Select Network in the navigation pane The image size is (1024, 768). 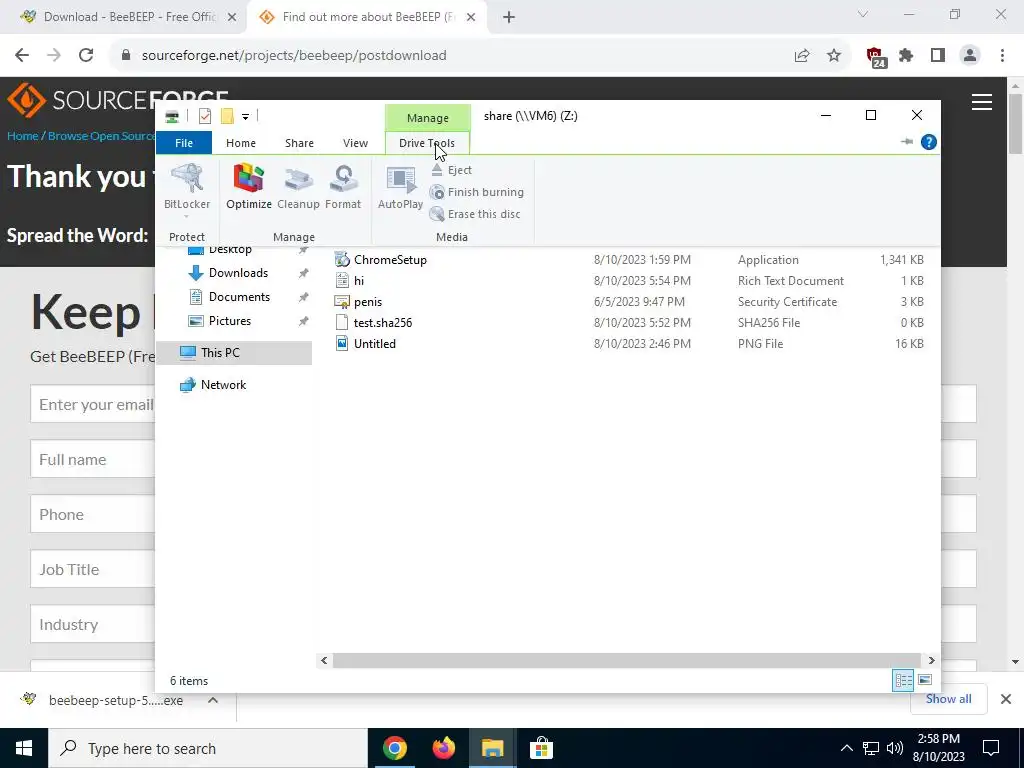[x=223, y=385]
